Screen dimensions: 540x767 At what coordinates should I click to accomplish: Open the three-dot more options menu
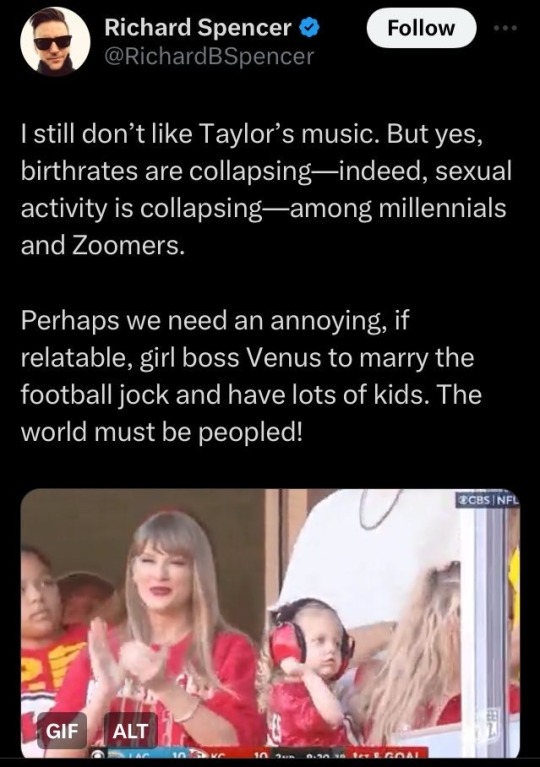[505, 28]
